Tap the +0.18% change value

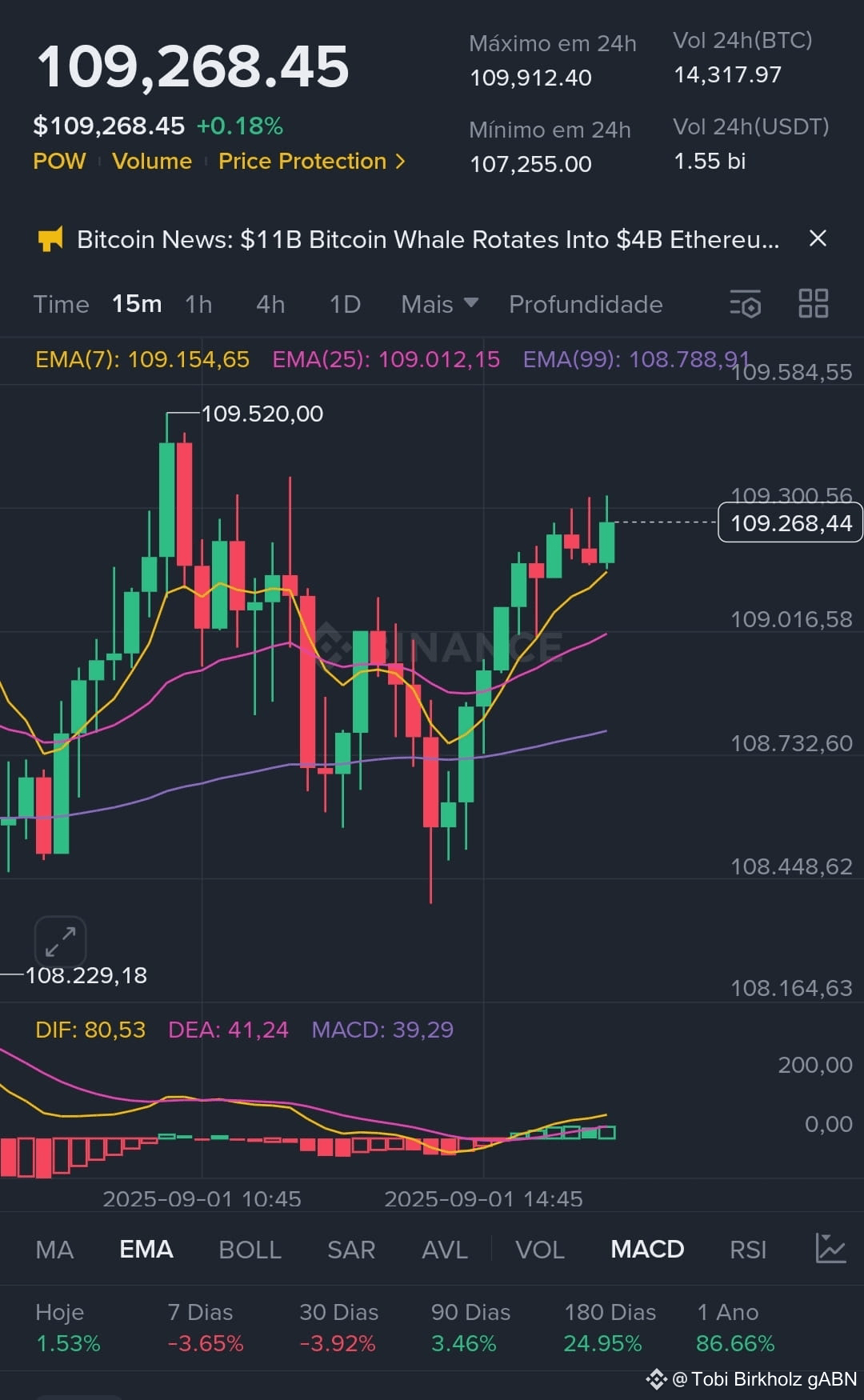click(x=239, y=126)
